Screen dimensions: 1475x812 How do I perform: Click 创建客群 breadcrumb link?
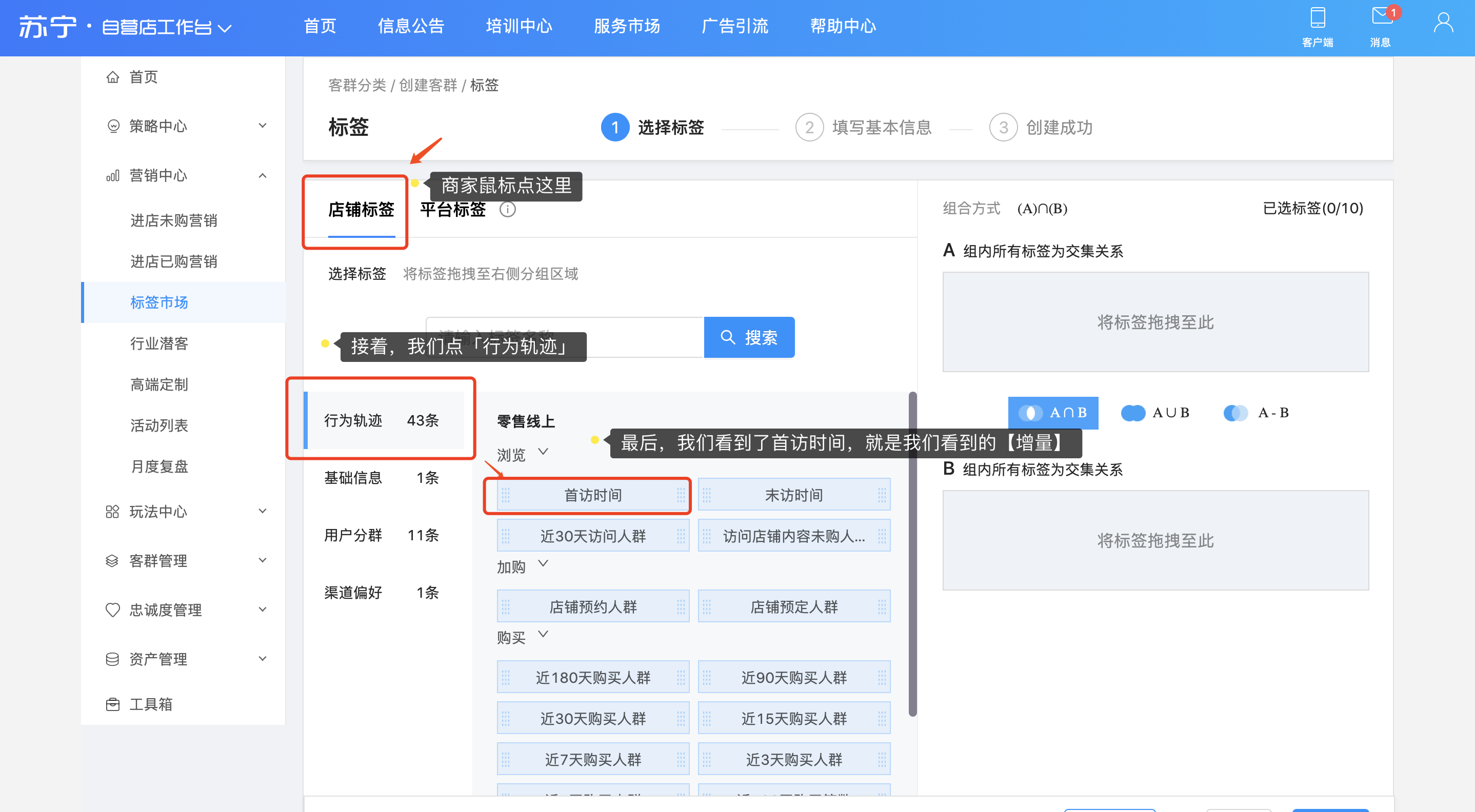pos(428,85)
